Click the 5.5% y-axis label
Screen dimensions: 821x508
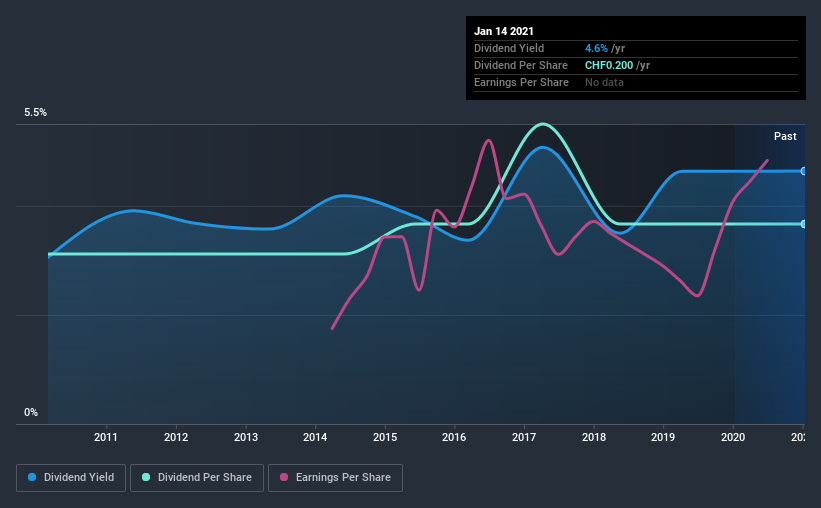pyautogui.click(x=36, y=113)
